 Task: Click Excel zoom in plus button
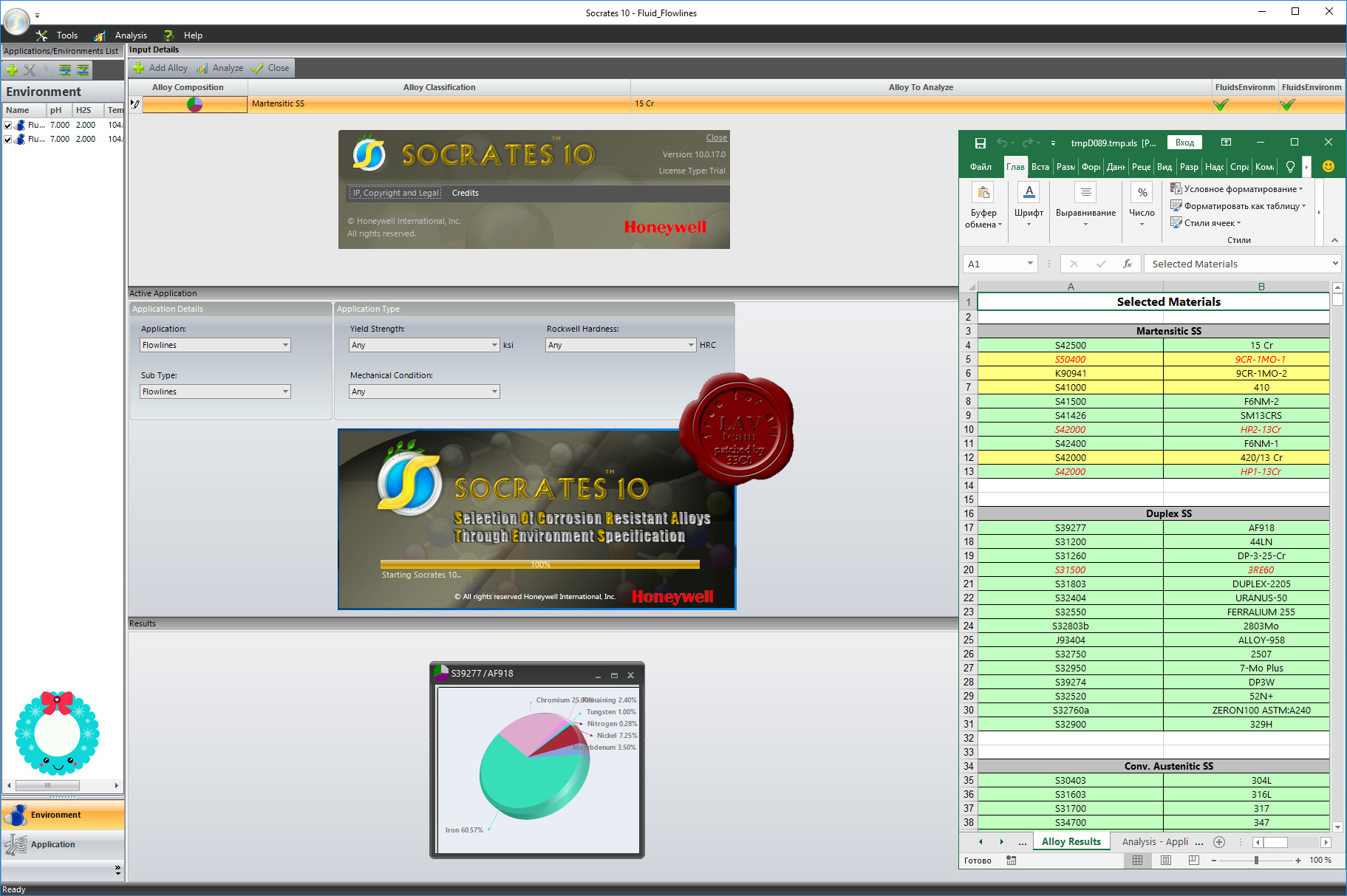pyautogui.click(x=1298, y=861)
